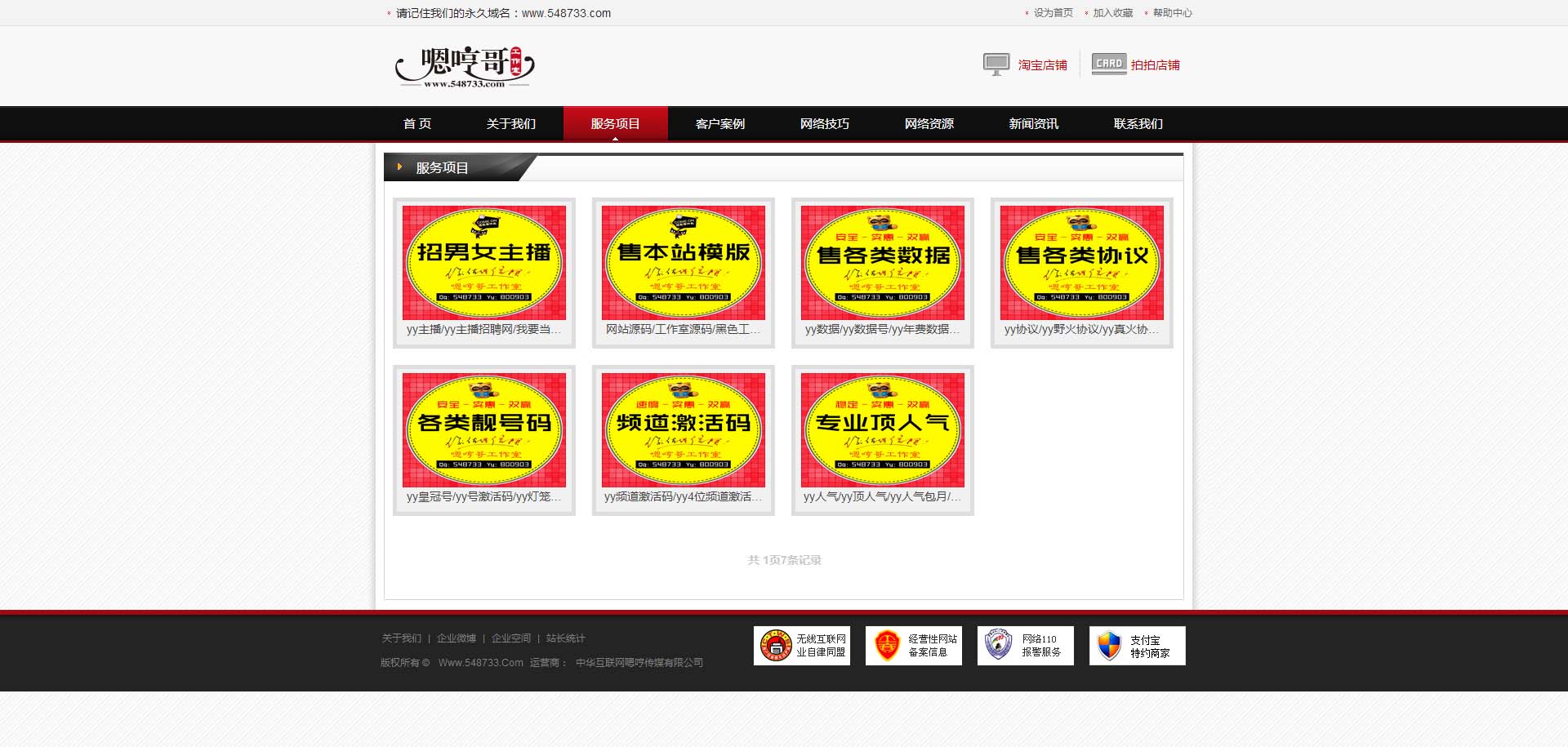Click the footer 站长统计 link
The image size is (1568, 747).
[x=566, y=638]
